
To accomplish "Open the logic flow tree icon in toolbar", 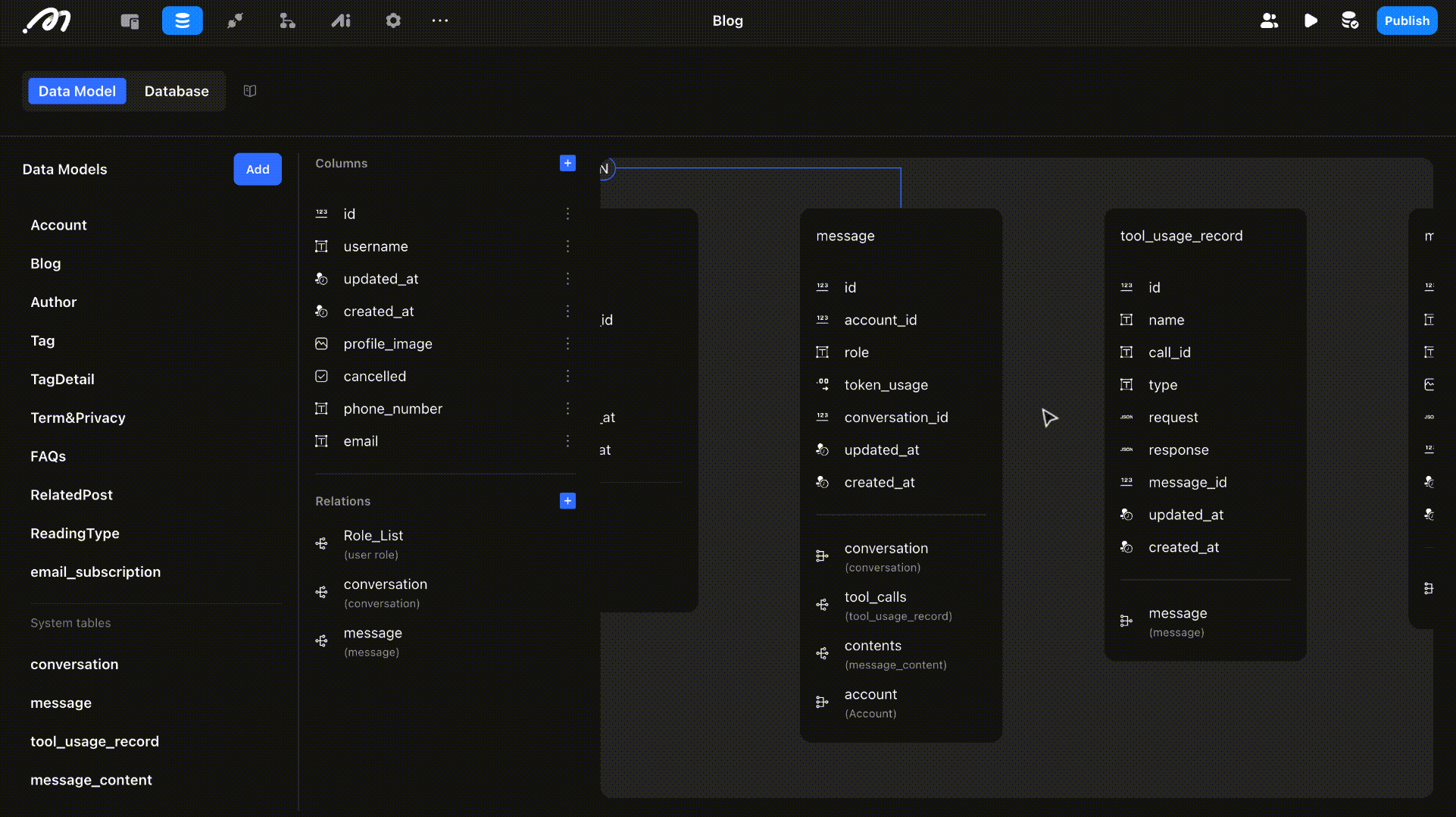I will click(287, 20).
